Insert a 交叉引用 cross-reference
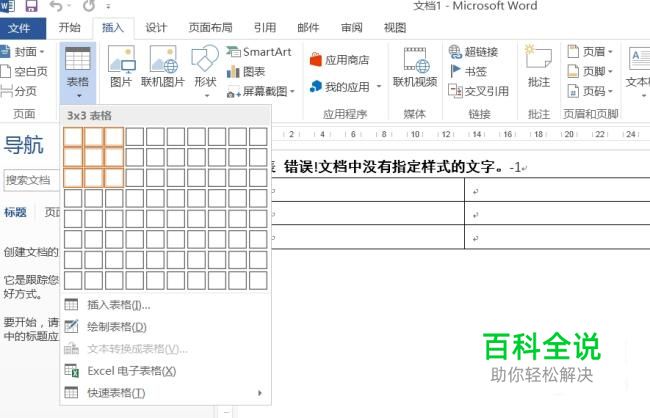This screenshot has height=418, width=650. pyautogui.click(x=479, y=91)
